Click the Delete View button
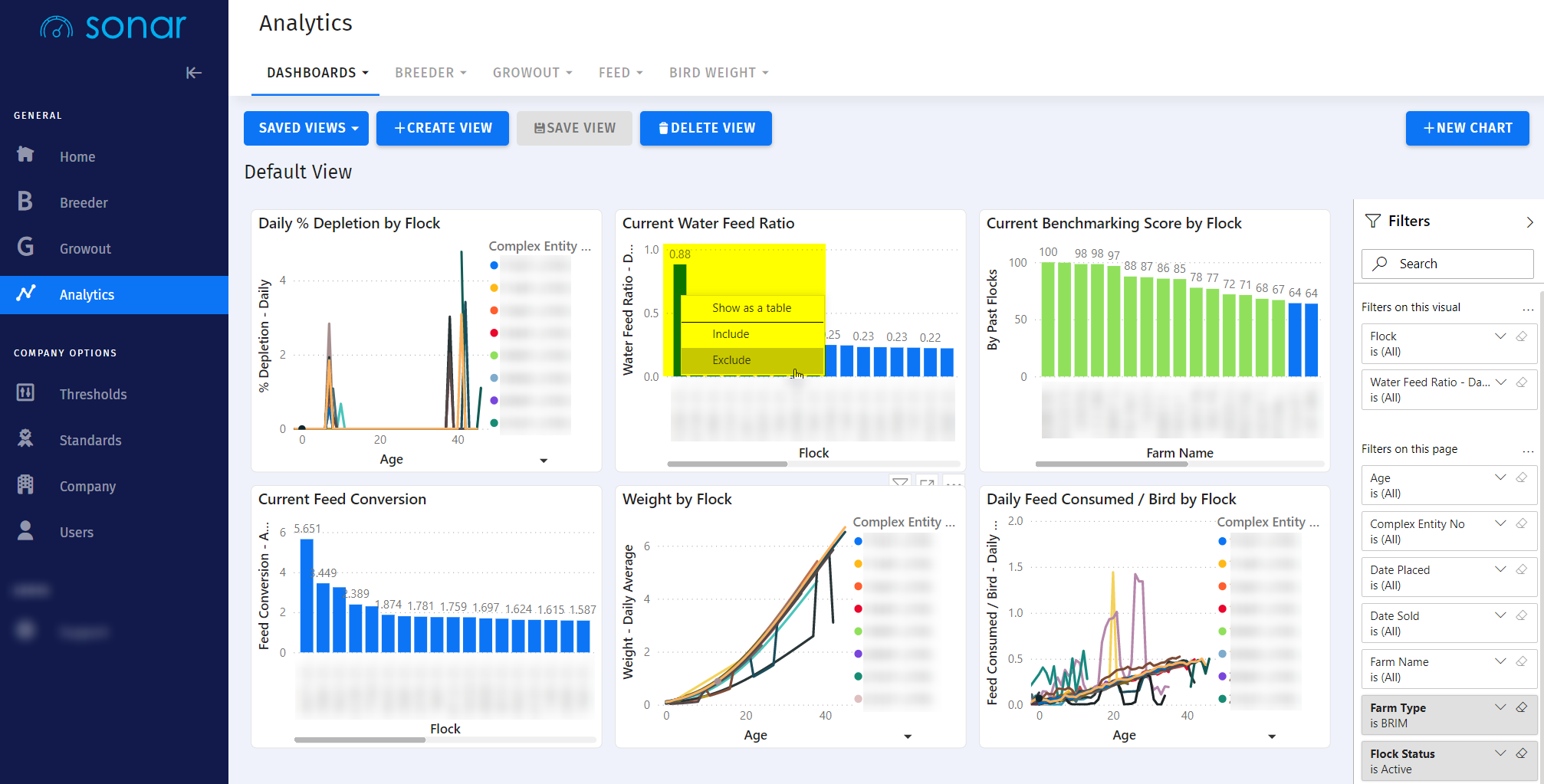1544x784 pixels. (706, 128)
